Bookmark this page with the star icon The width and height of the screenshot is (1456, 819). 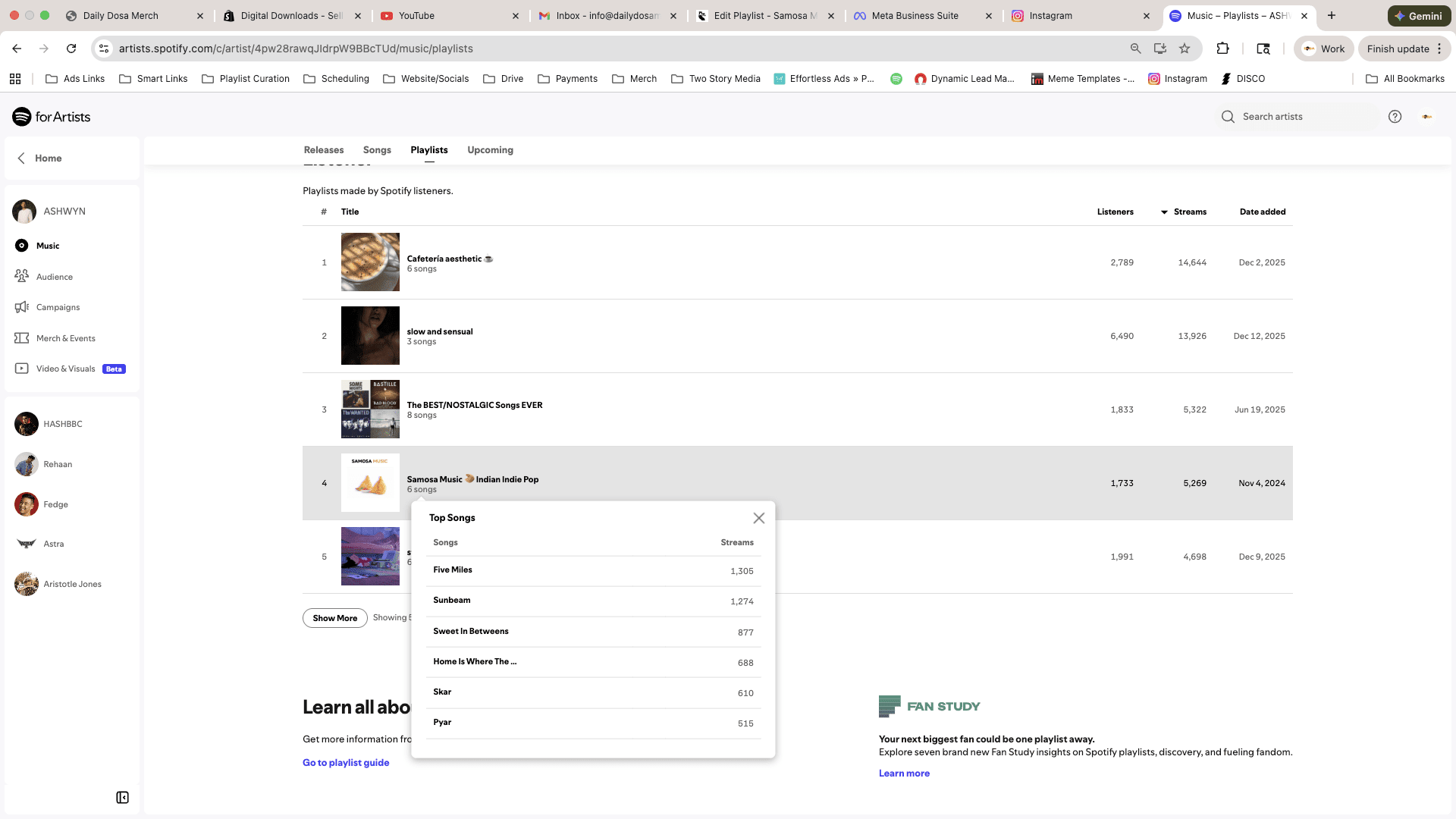click(1185, 49)
